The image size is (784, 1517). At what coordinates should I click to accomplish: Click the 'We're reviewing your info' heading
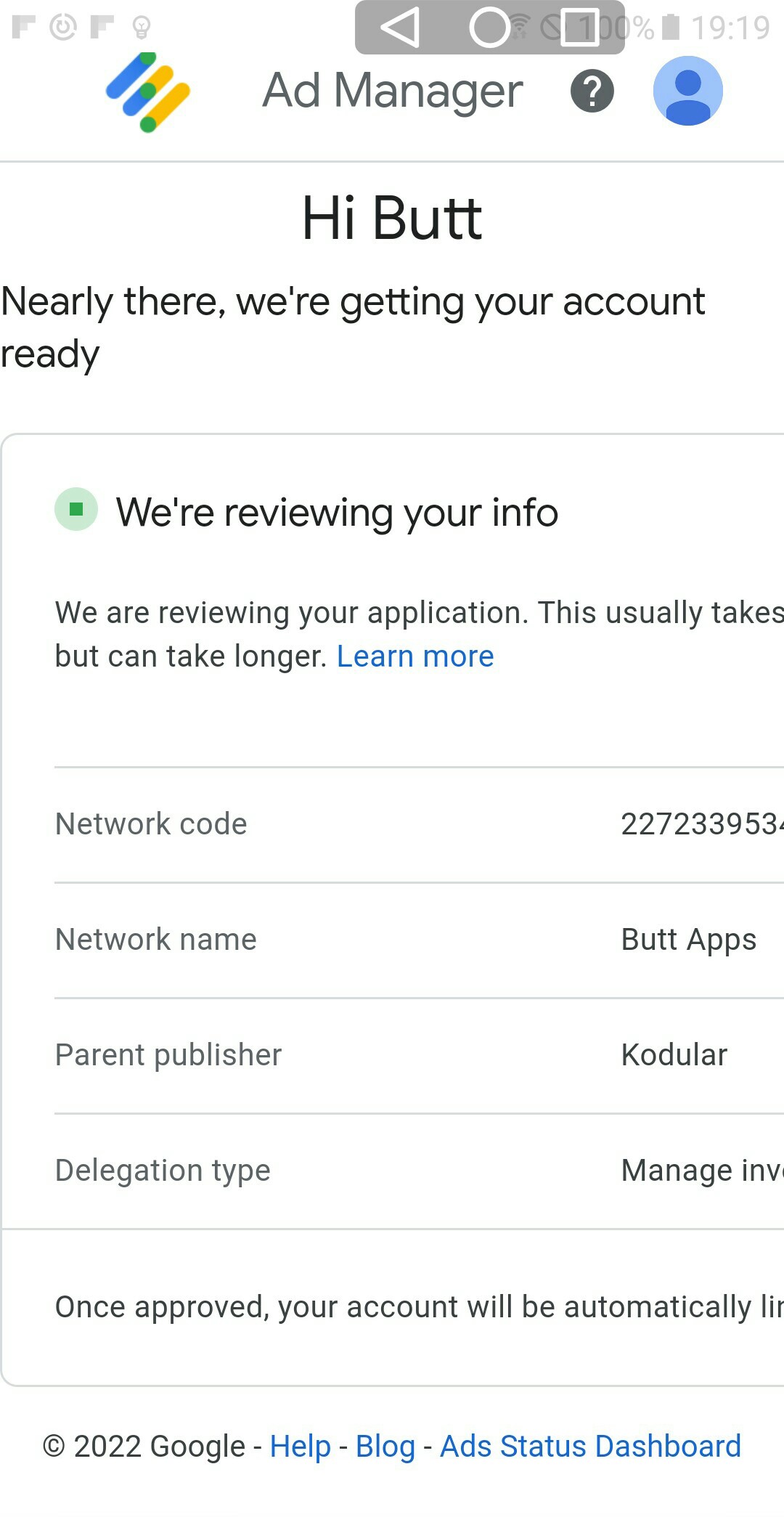coord(338,512)
